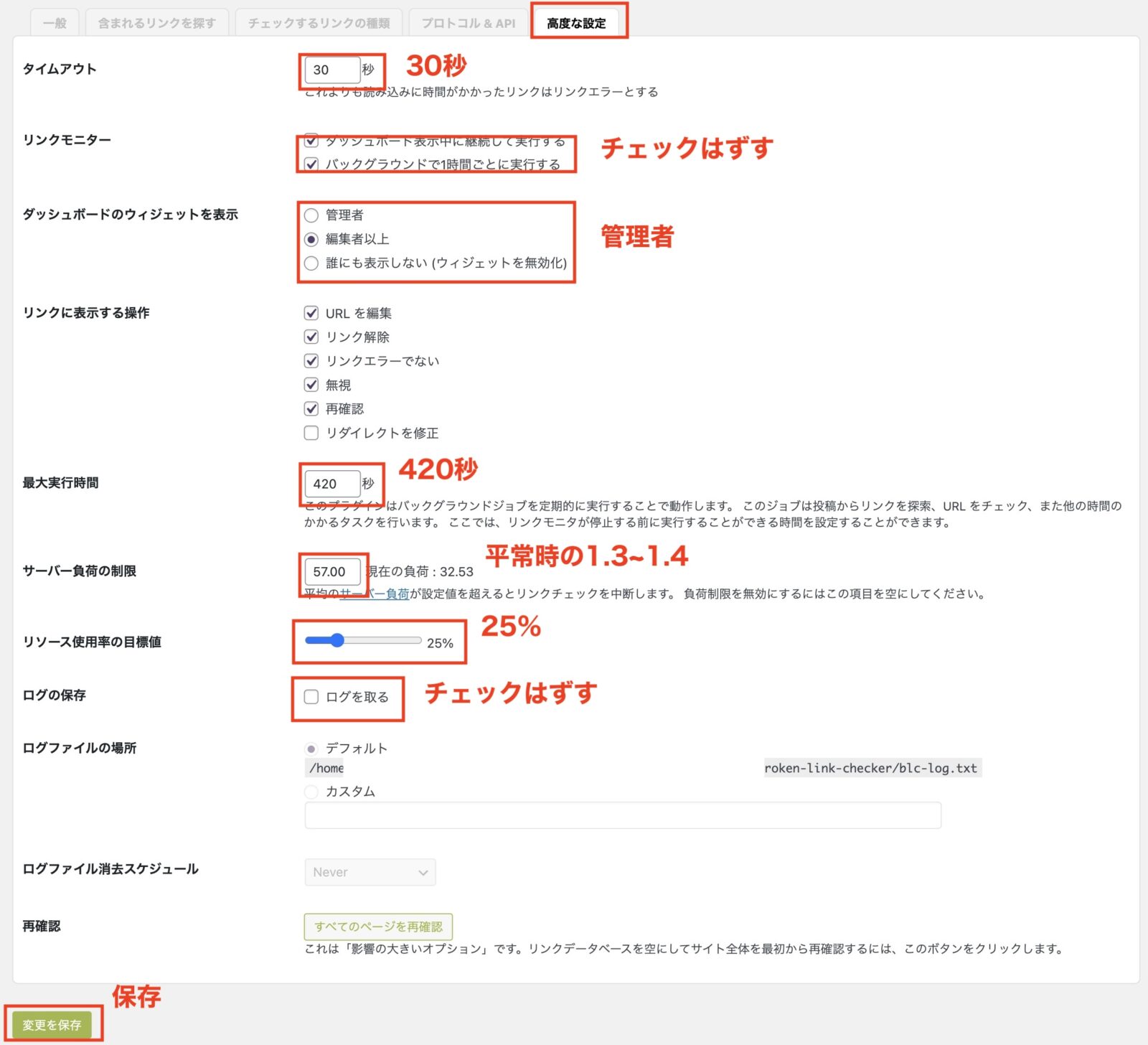Image resolution: width=1148 pixels, height=1045 pixels.
Task: Enable the リダイレクトを修正 checkbox
Action: click(x=311, y=433)
